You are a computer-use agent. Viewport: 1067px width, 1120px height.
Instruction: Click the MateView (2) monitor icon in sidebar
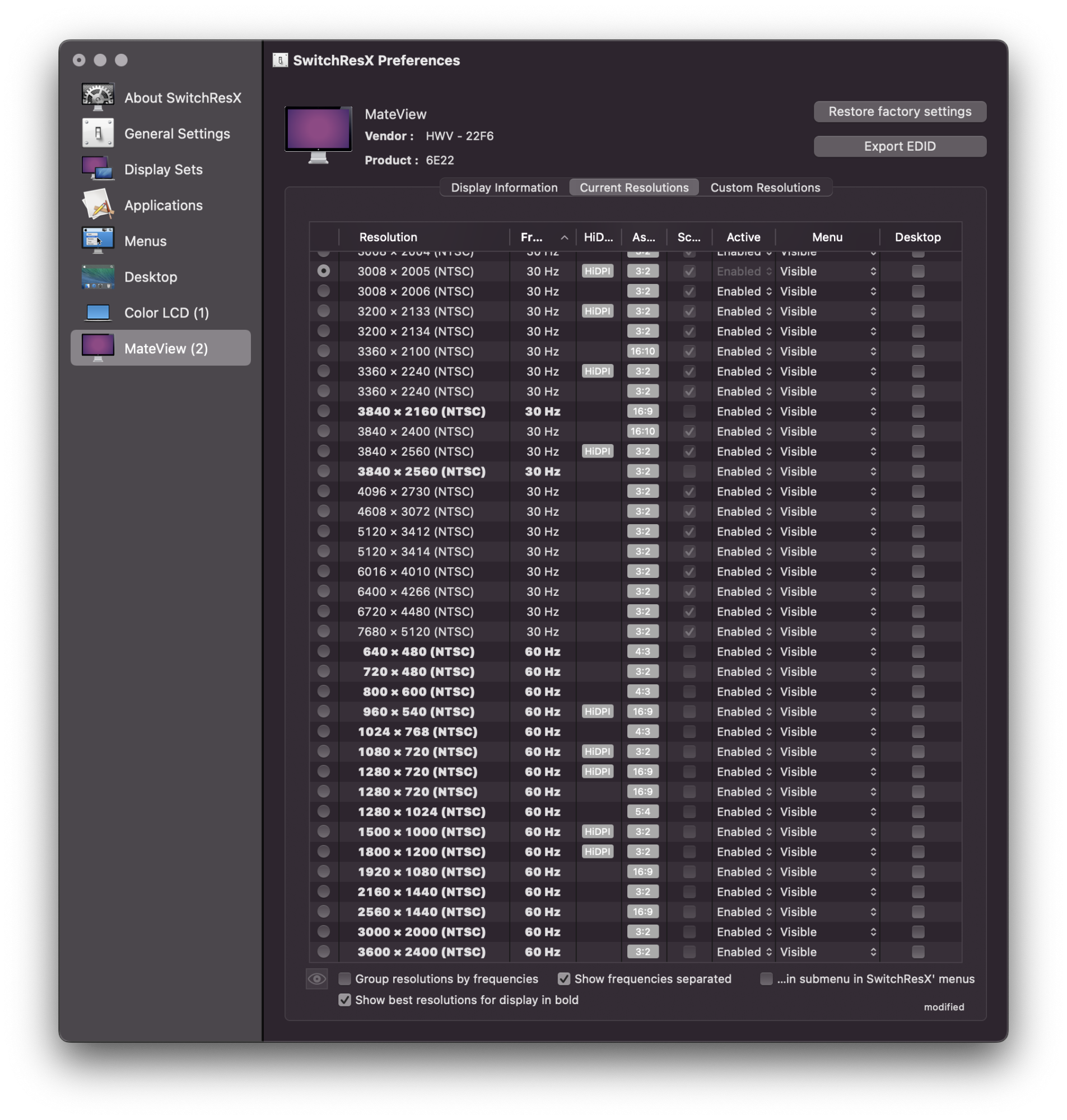coord(97,348)
